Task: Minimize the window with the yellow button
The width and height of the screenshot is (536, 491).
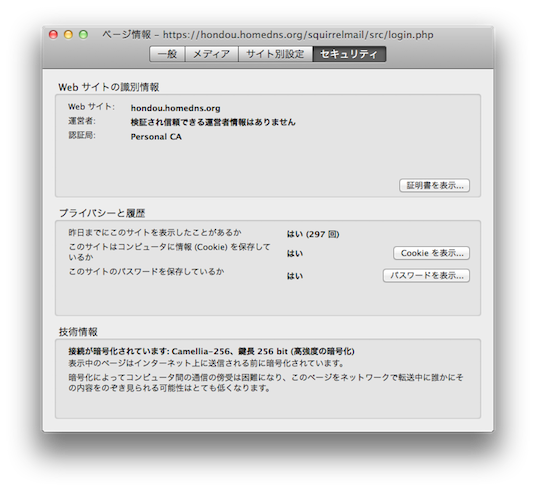Action: click(x=68, y=35)
